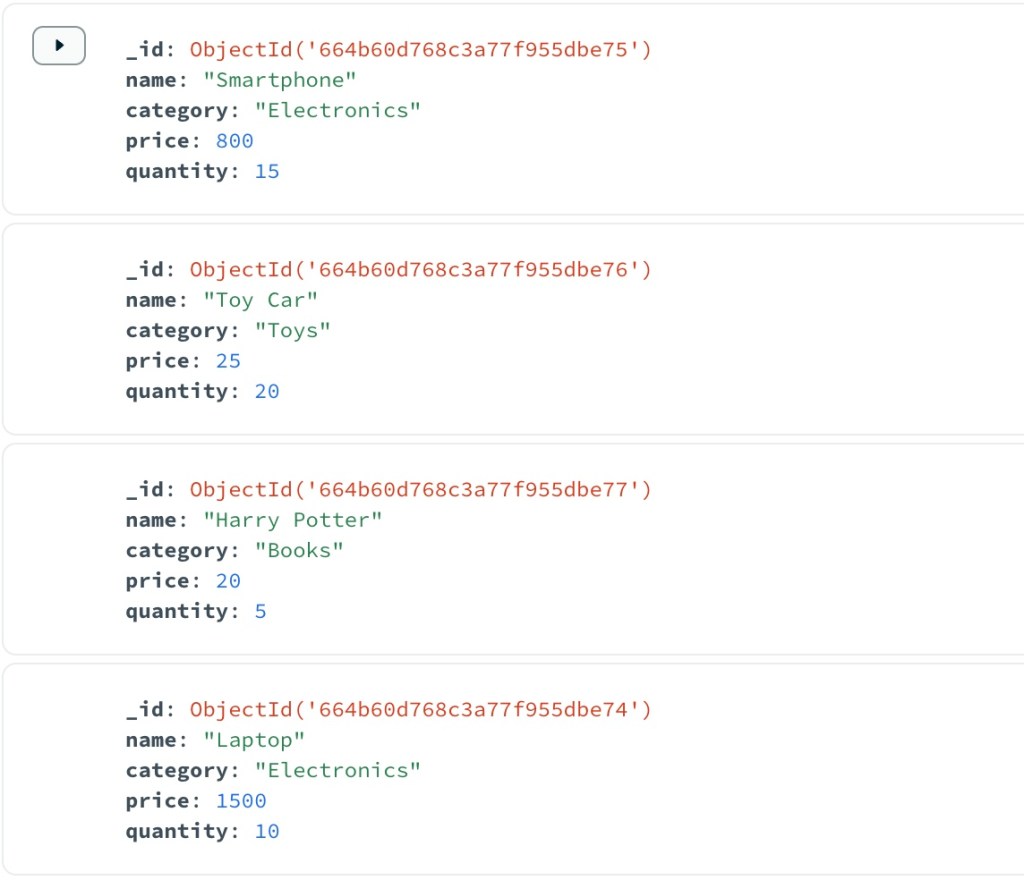Click the Laptop price value 1500
1024x880 pixels.
[241, 801]
